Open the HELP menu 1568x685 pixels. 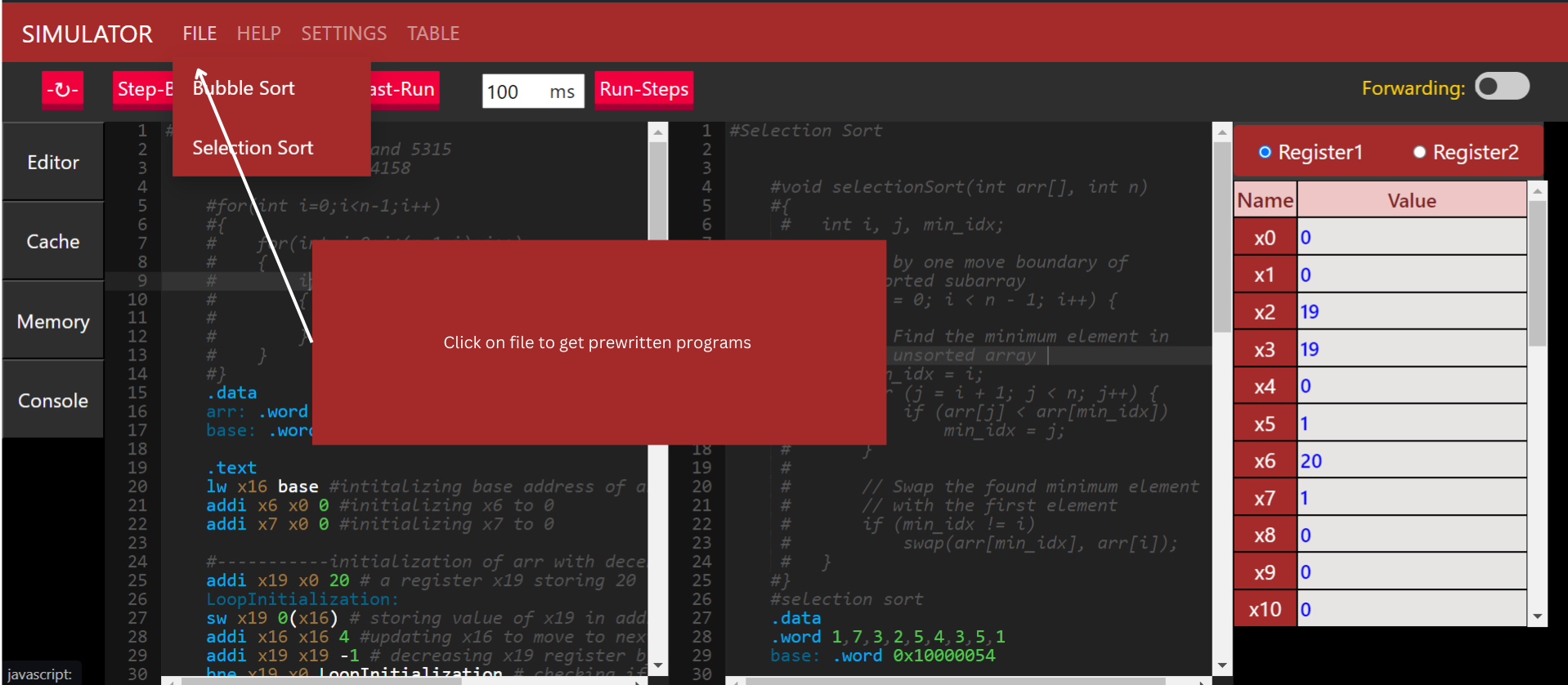pos(258,34)
